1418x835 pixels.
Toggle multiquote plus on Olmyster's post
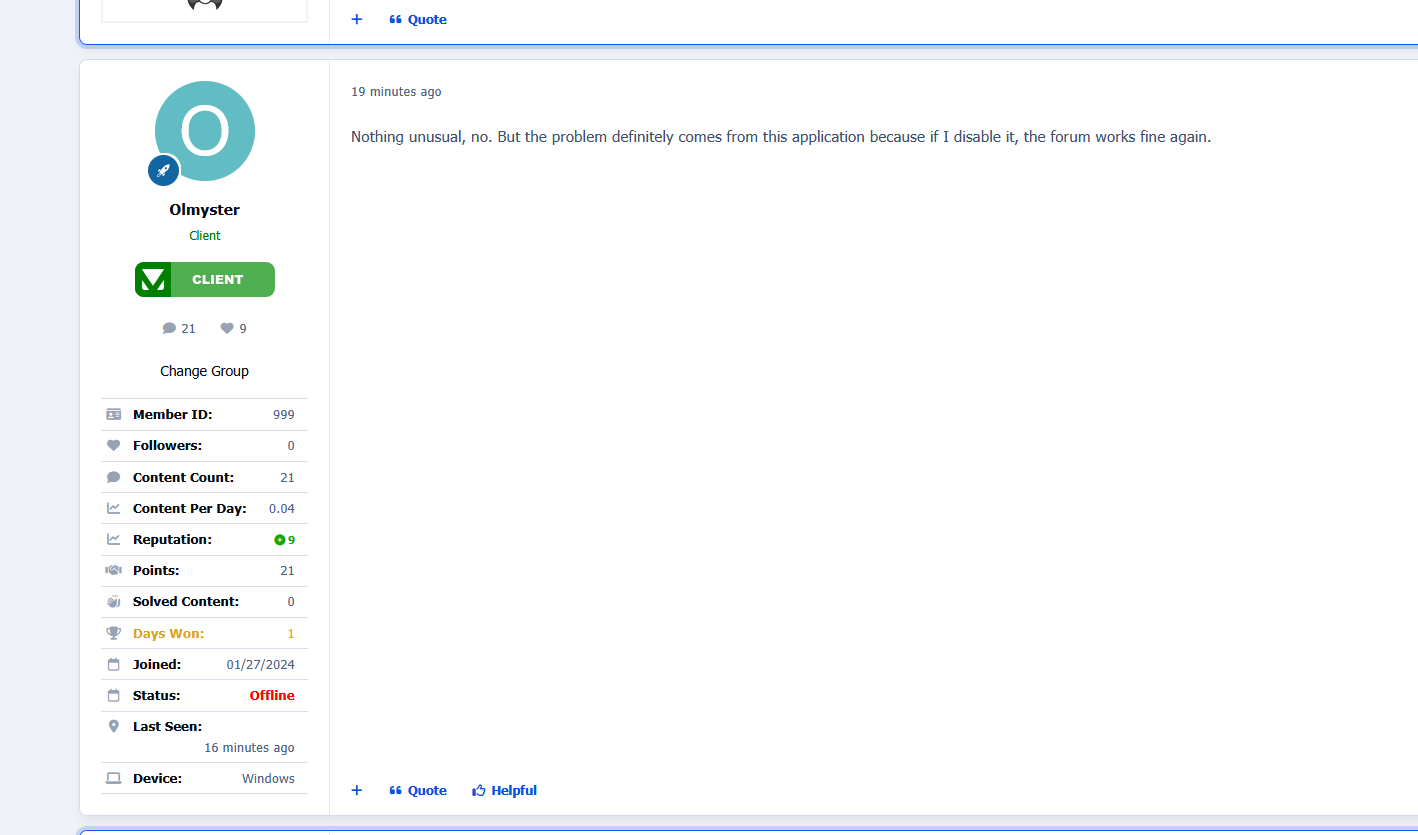coord(357,790)
